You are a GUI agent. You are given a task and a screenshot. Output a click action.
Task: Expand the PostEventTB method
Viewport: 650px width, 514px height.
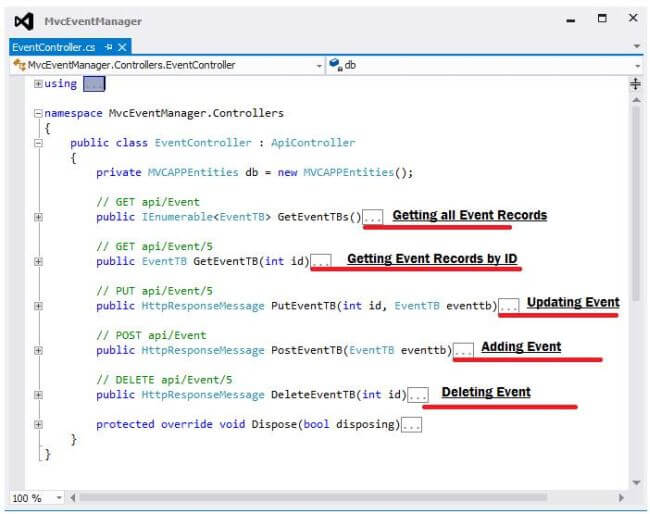coord(38,350)
